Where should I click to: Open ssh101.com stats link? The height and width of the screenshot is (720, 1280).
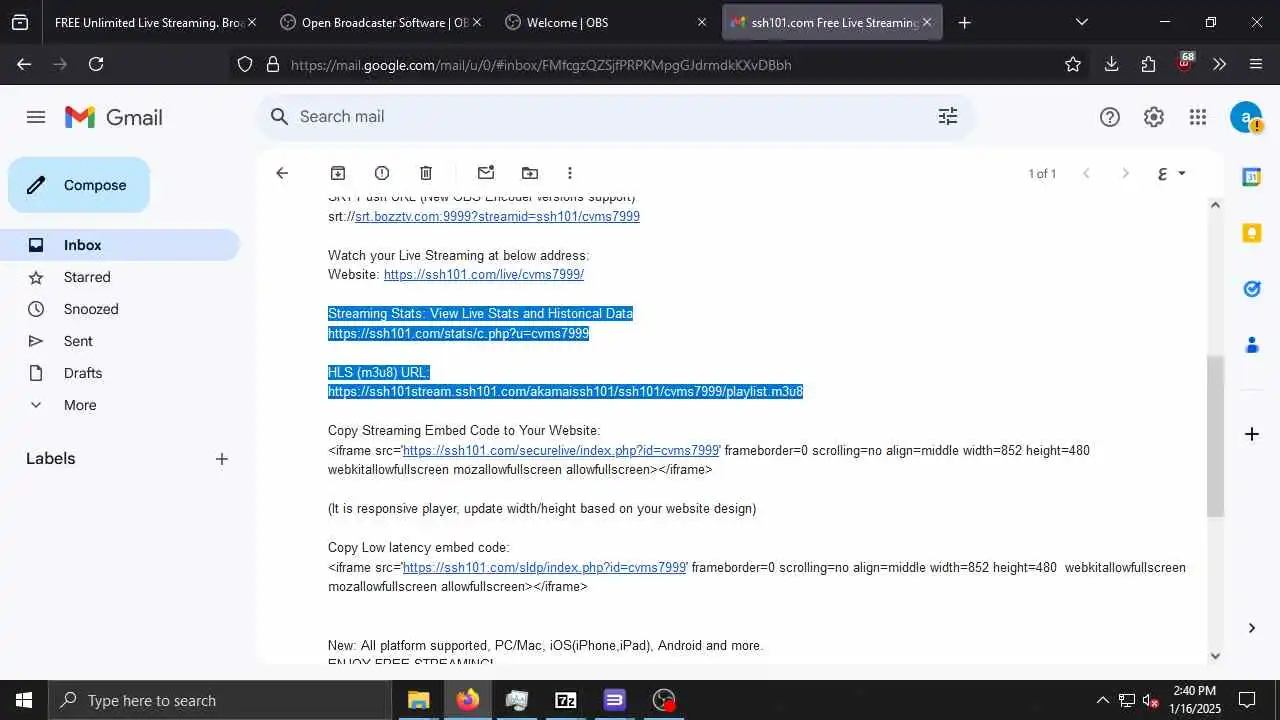tap(458, 333)
